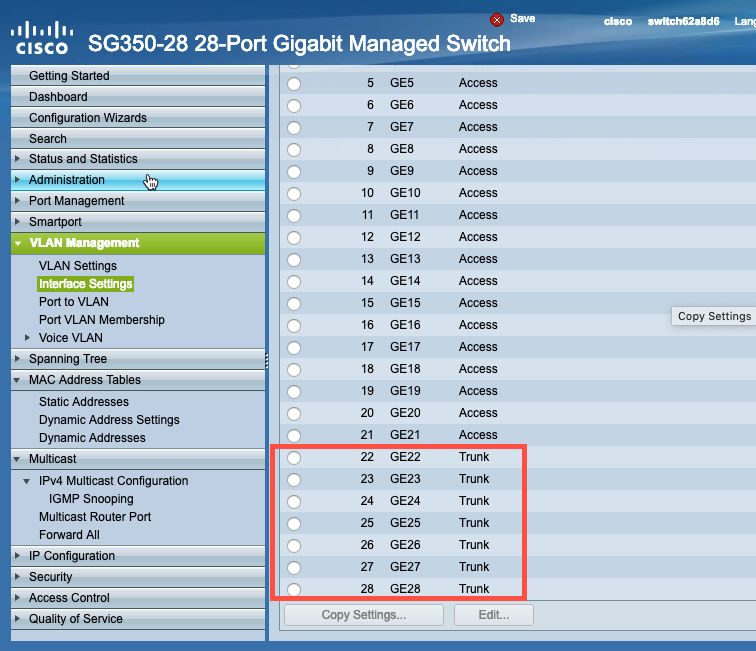Open Port VLAN Membership page

(x=102, y=320)
